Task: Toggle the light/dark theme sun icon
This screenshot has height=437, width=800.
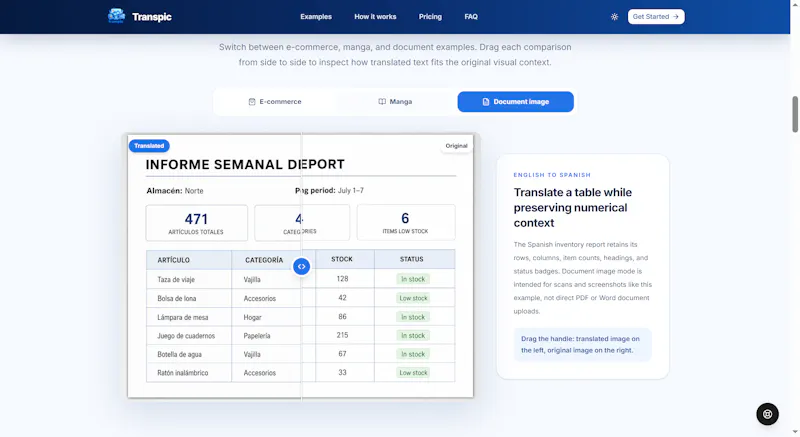Action: [x=614, y=17]
